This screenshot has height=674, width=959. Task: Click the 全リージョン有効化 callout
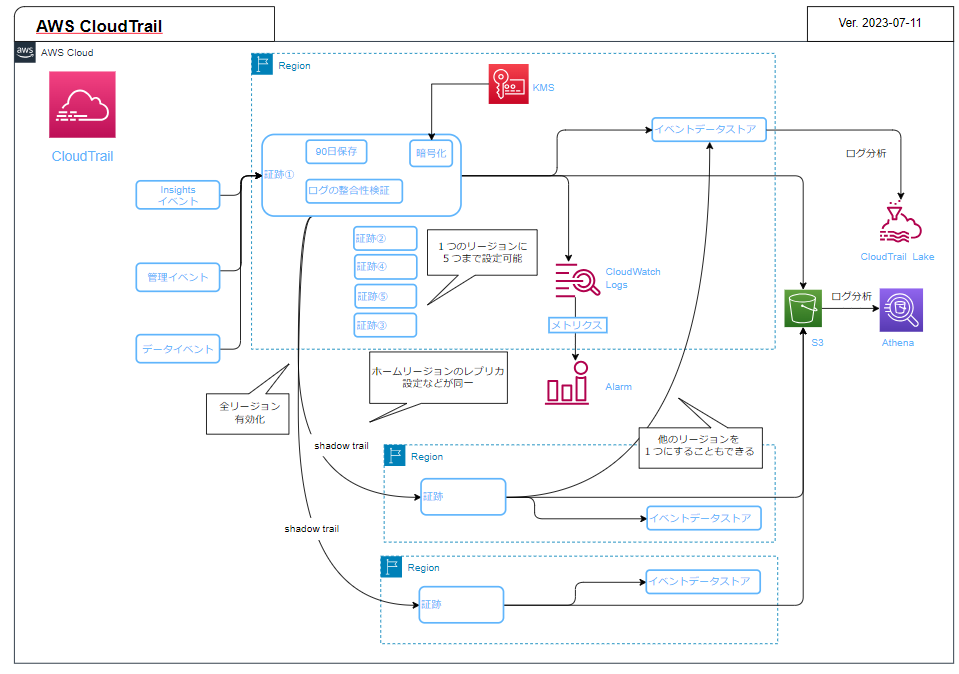(248, 413)
